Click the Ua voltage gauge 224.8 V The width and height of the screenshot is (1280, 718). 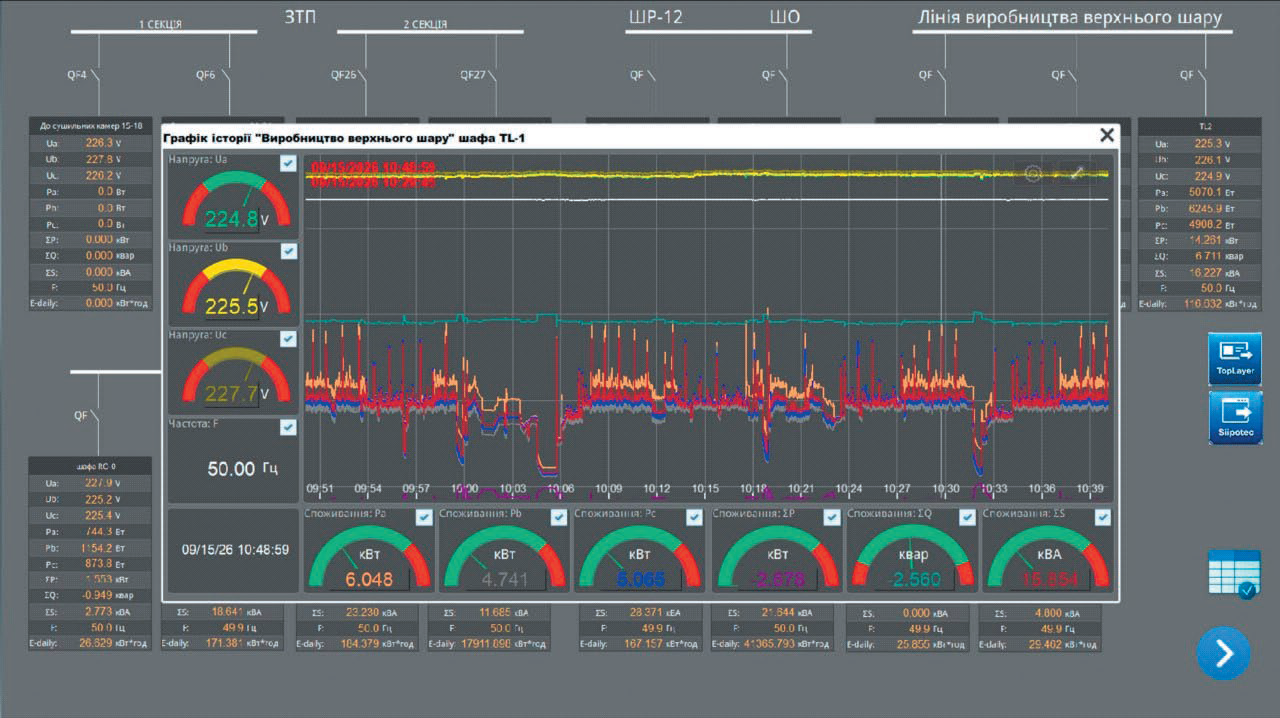click(x=235, y=201)
